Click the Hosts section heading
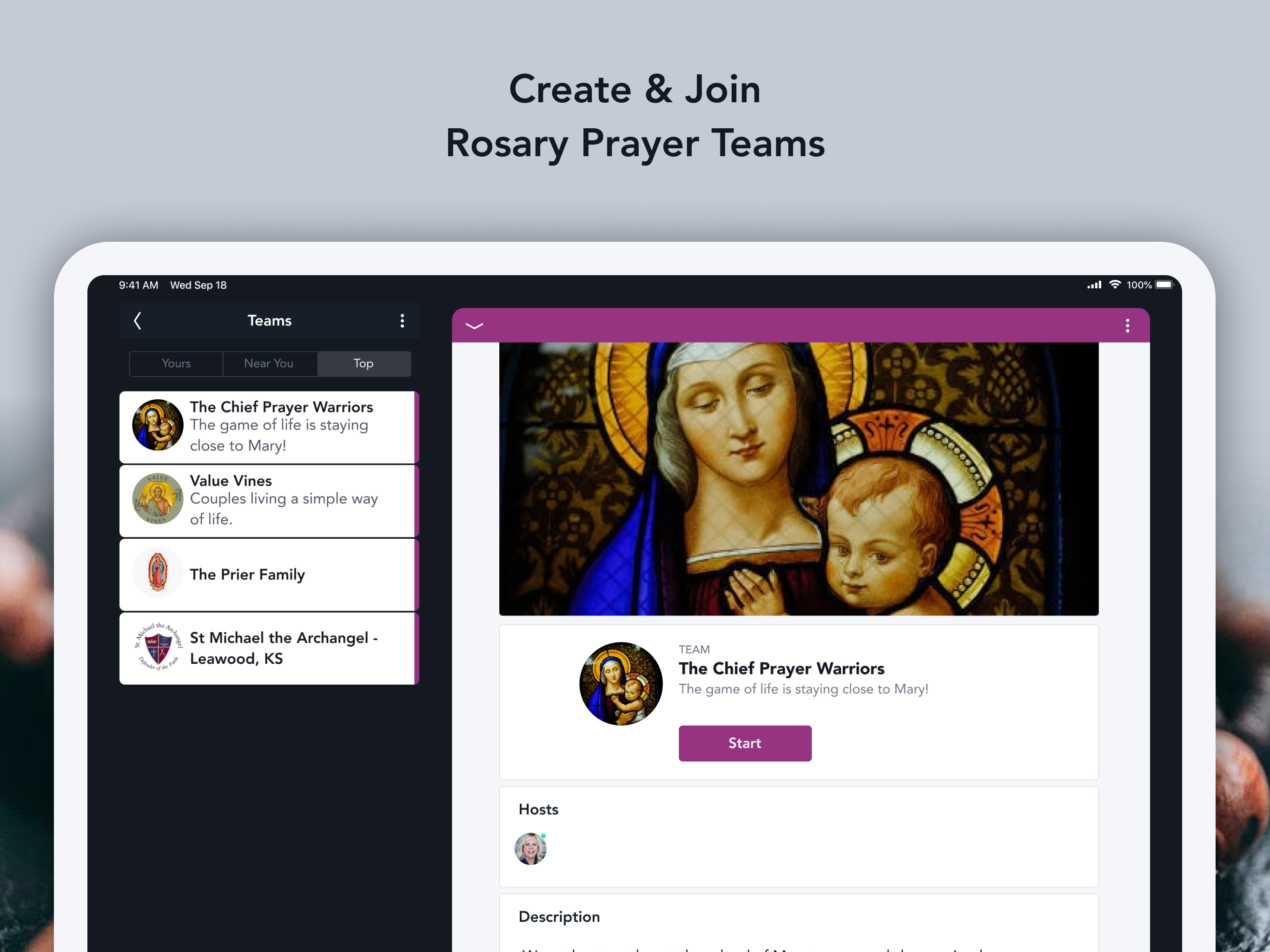 click(x=539, y=810)
